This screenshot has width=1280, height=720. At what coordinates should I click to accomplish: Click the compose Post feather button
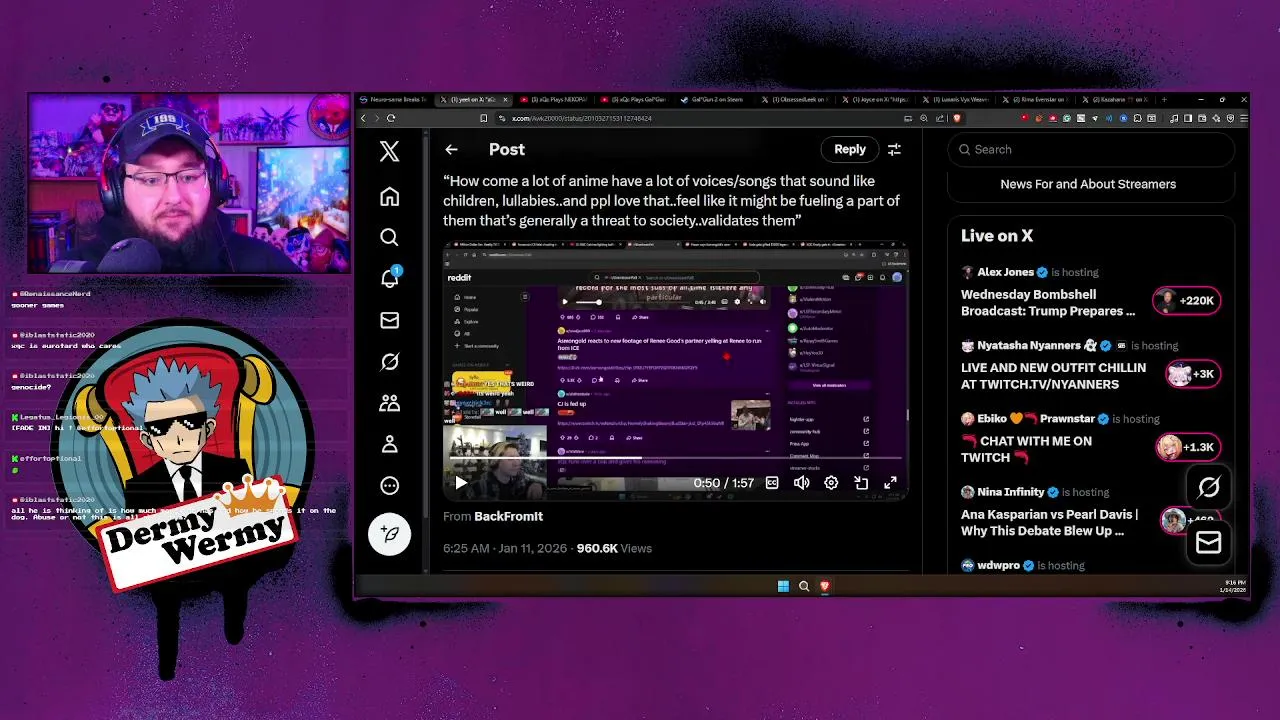click(x=389, y=534)
